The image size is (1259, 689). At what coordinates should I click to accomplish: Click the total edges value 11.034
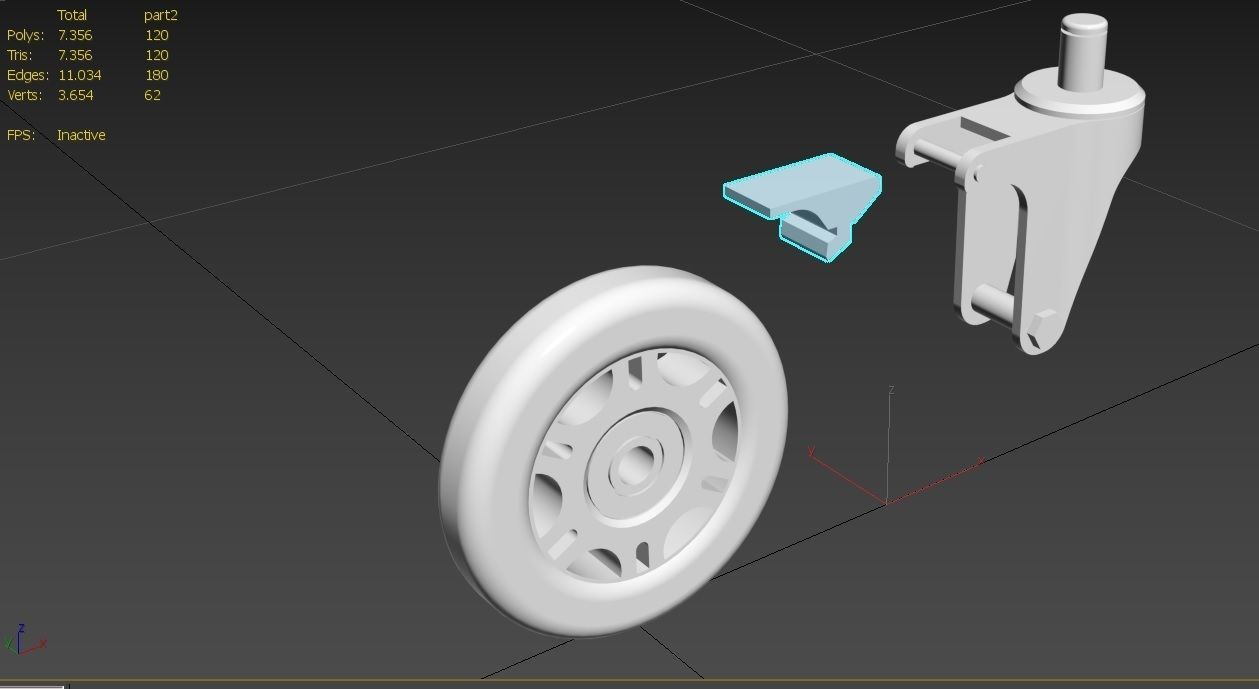[79, 75]
